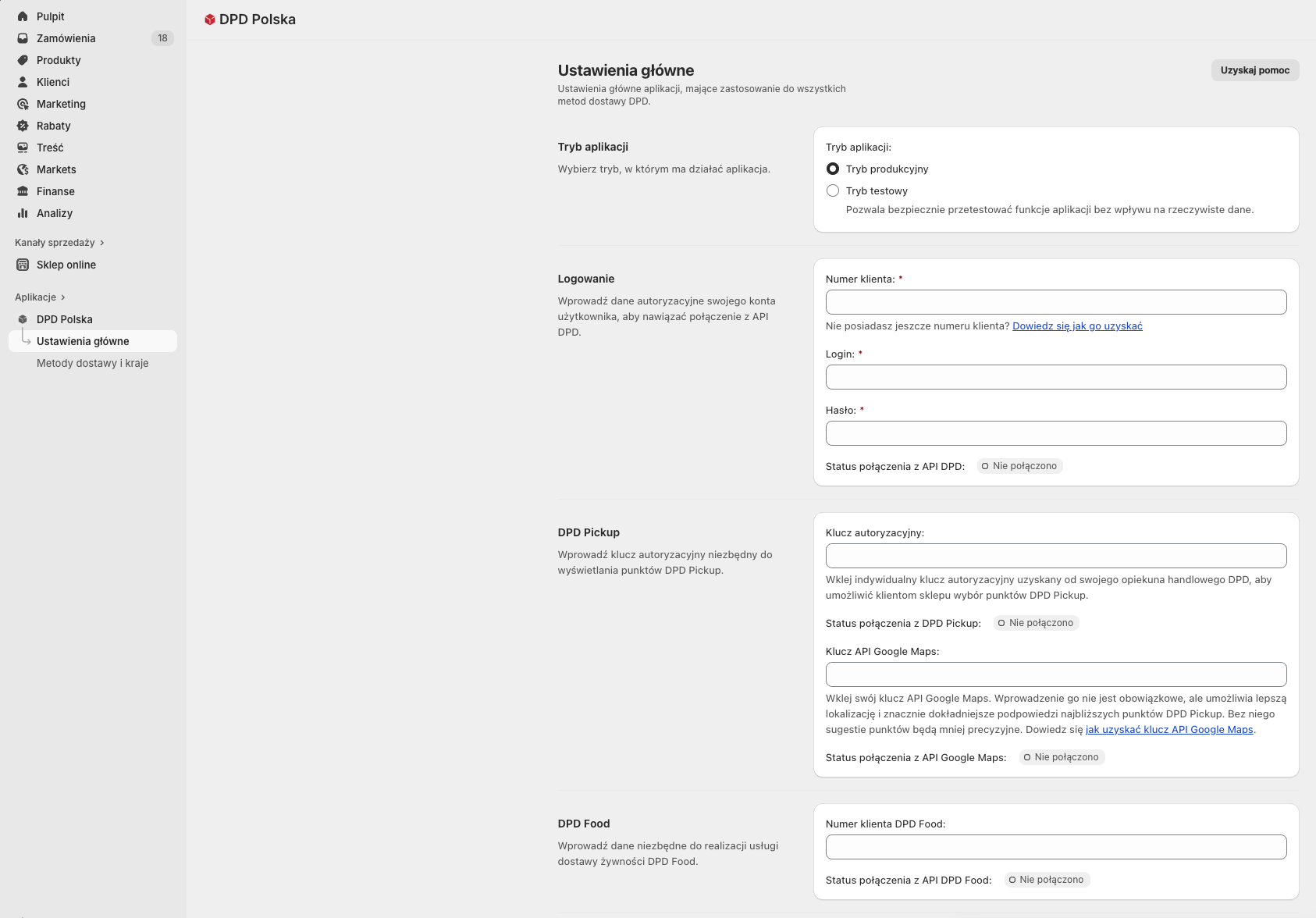1316x918 pixels.
Task: Click the Rabaty discount icon
Action: point(23,126)
